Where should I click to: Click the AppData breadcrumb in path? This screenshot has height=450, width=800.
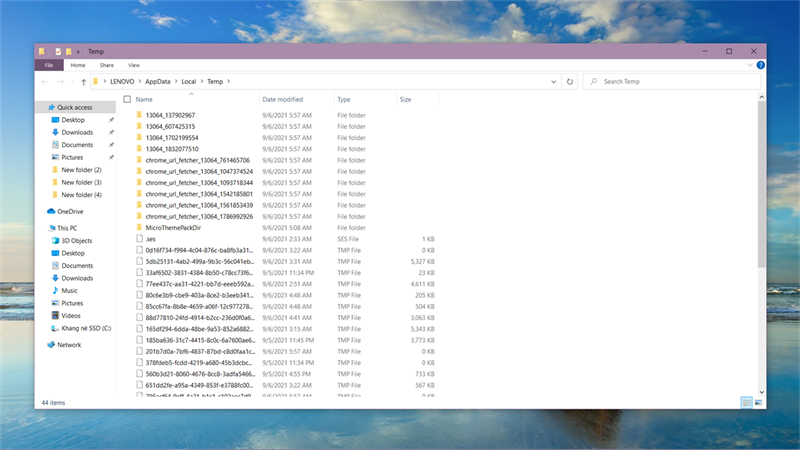tap(158, 82)
